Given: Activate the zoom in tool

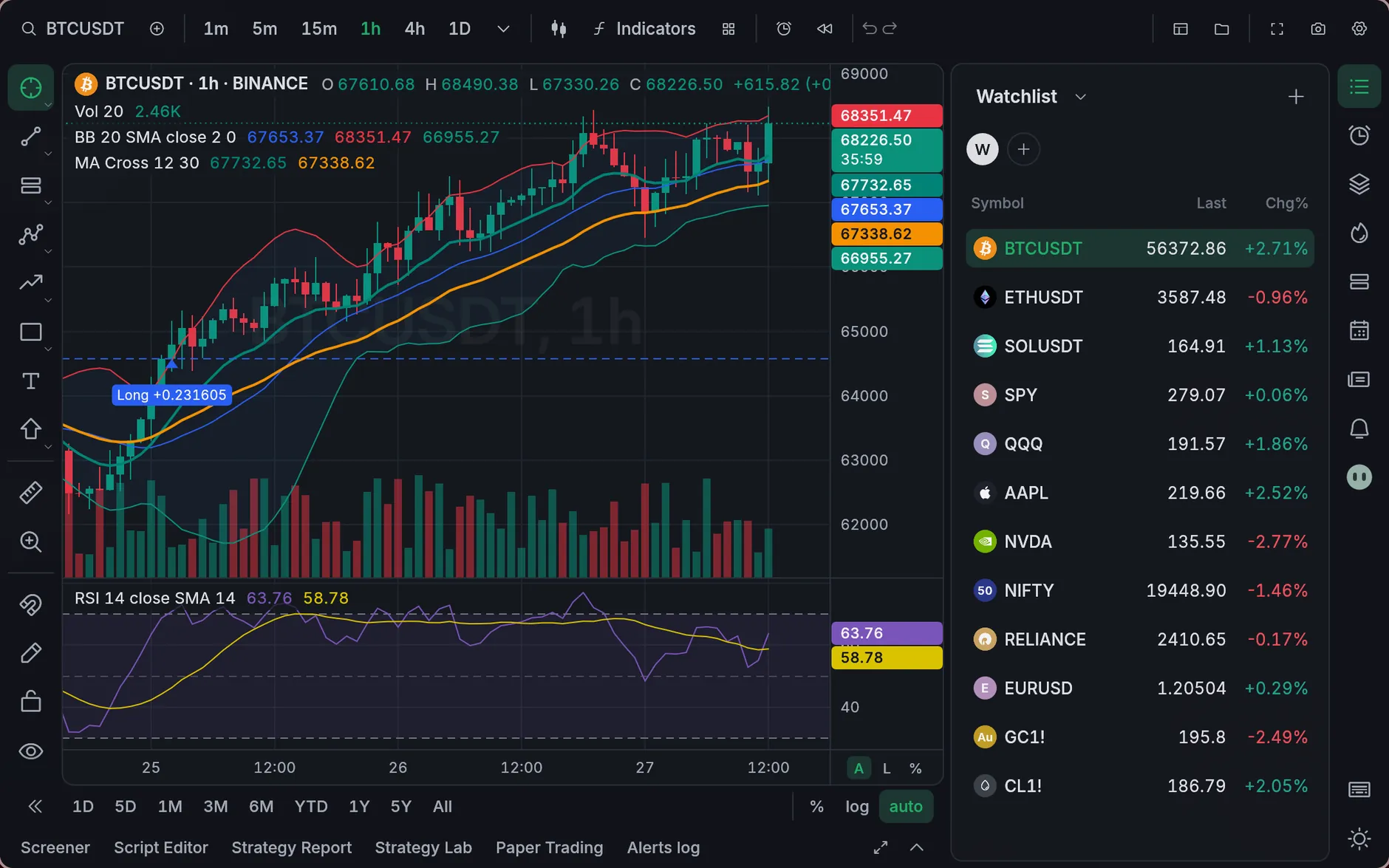Looking at the screenshot, I should [30, 541].
